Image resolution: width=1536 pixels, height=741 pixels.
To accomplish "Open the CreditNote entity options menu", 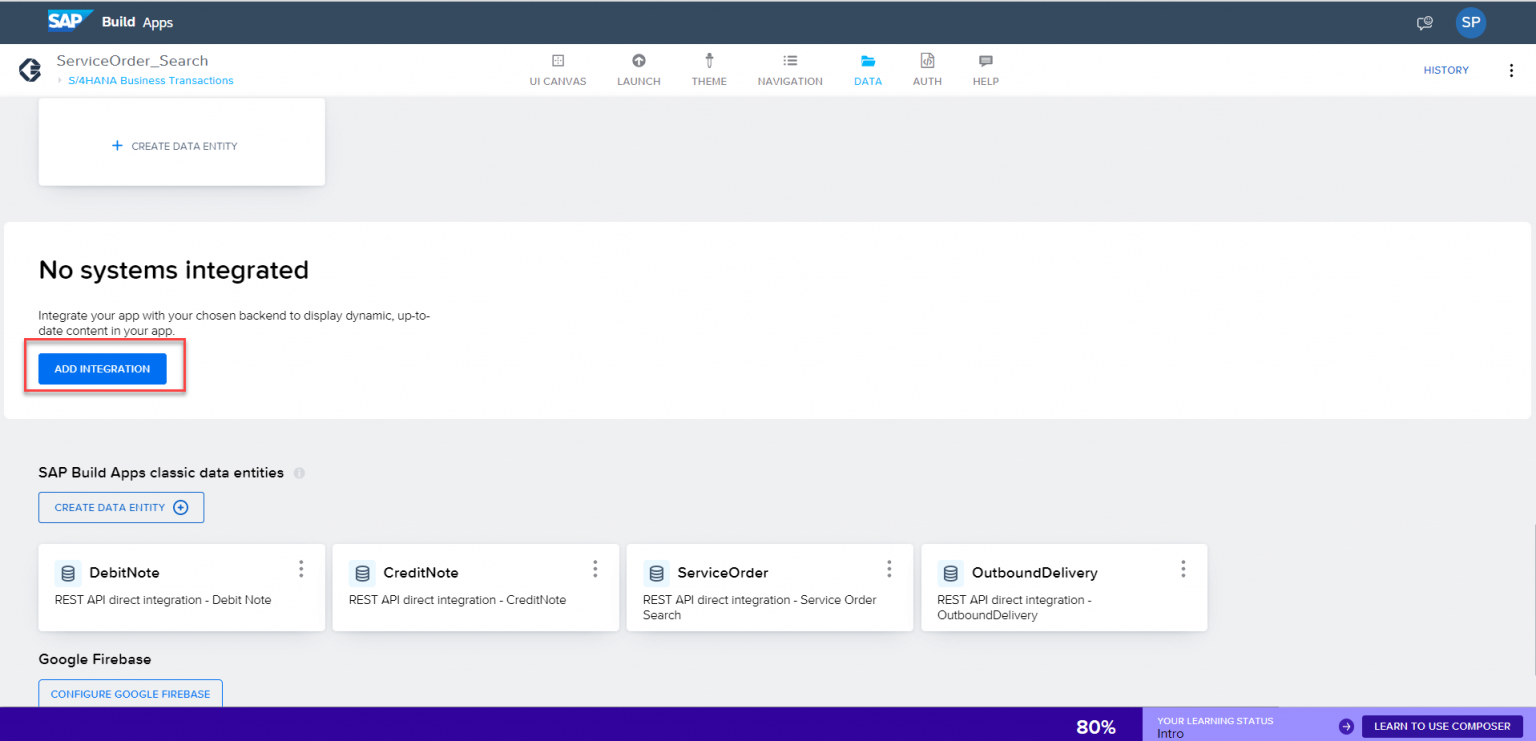I will pyautogui.click(x=595, y=568).
